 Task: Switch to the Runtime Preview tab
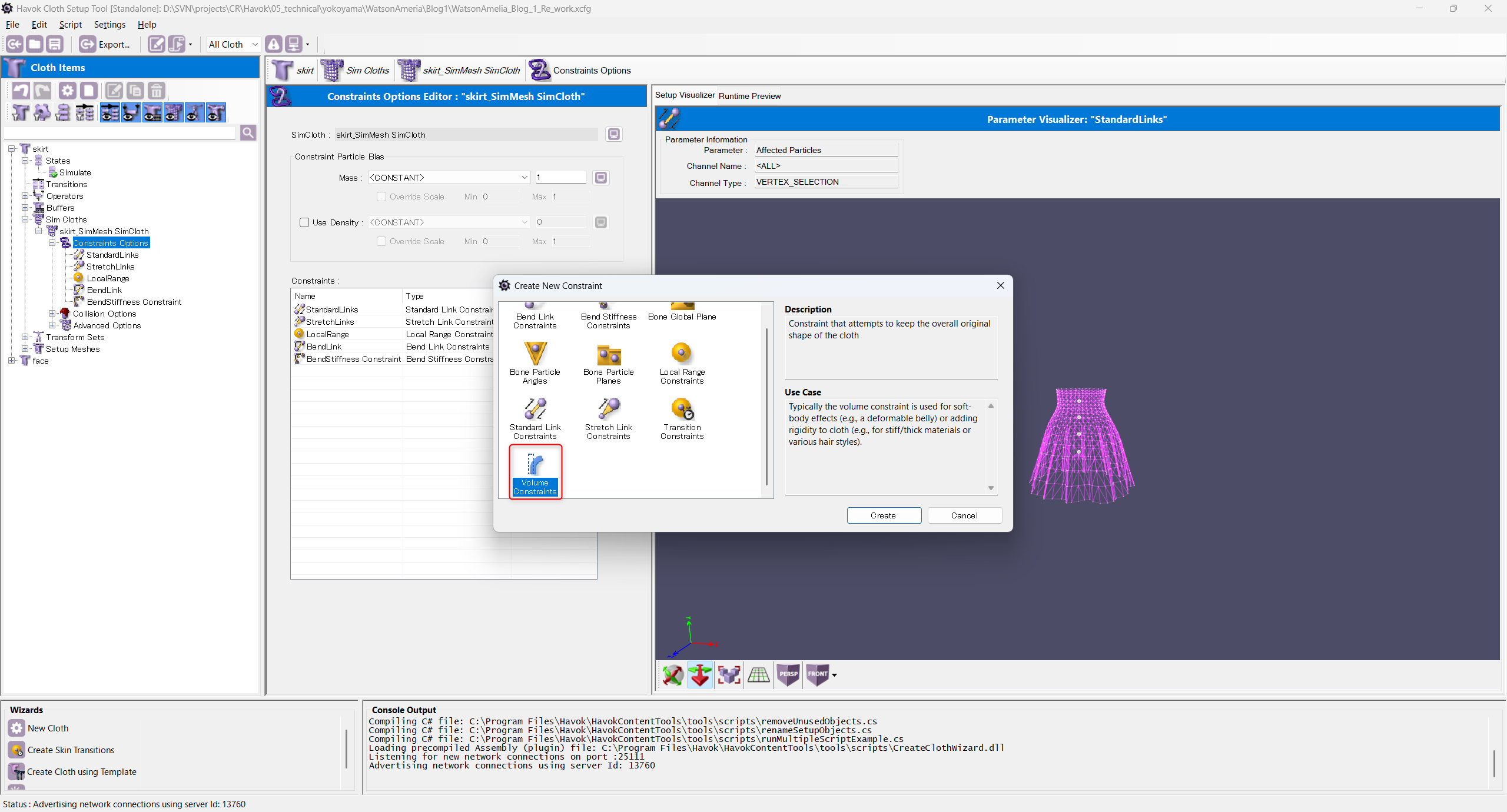tap(749, 96)
